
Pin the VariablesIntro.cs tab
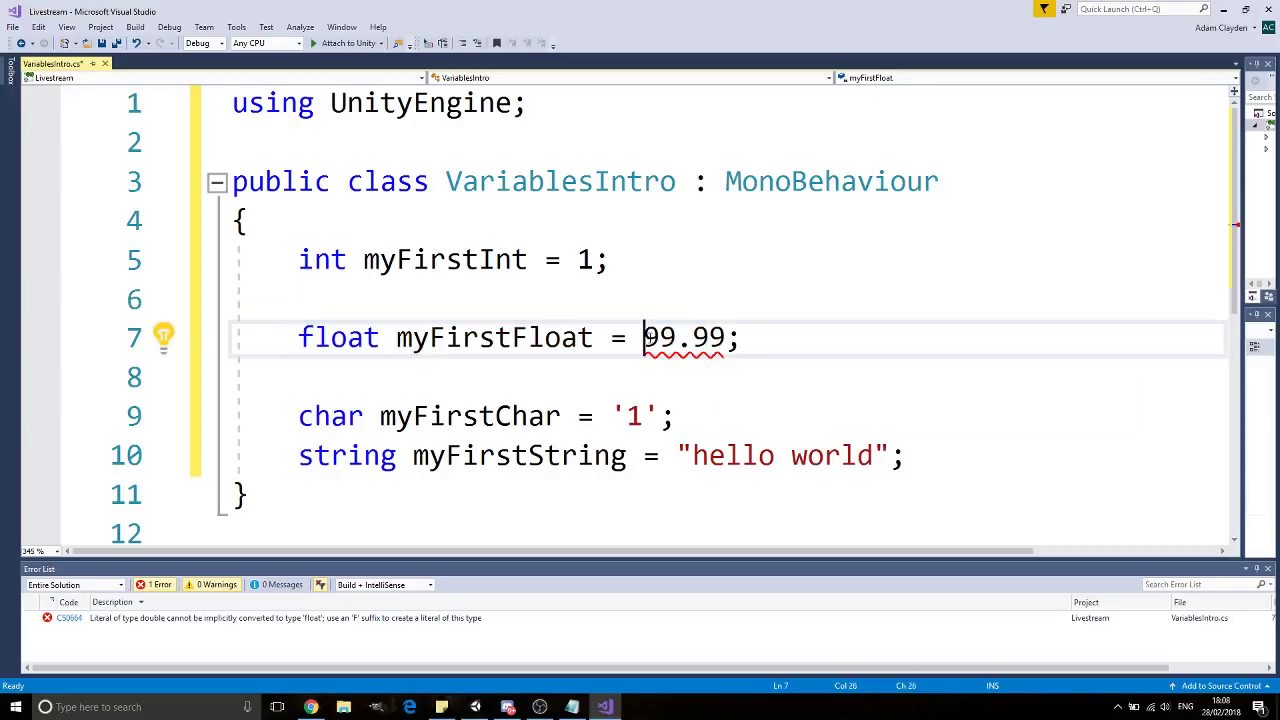[x=92, y=64]
